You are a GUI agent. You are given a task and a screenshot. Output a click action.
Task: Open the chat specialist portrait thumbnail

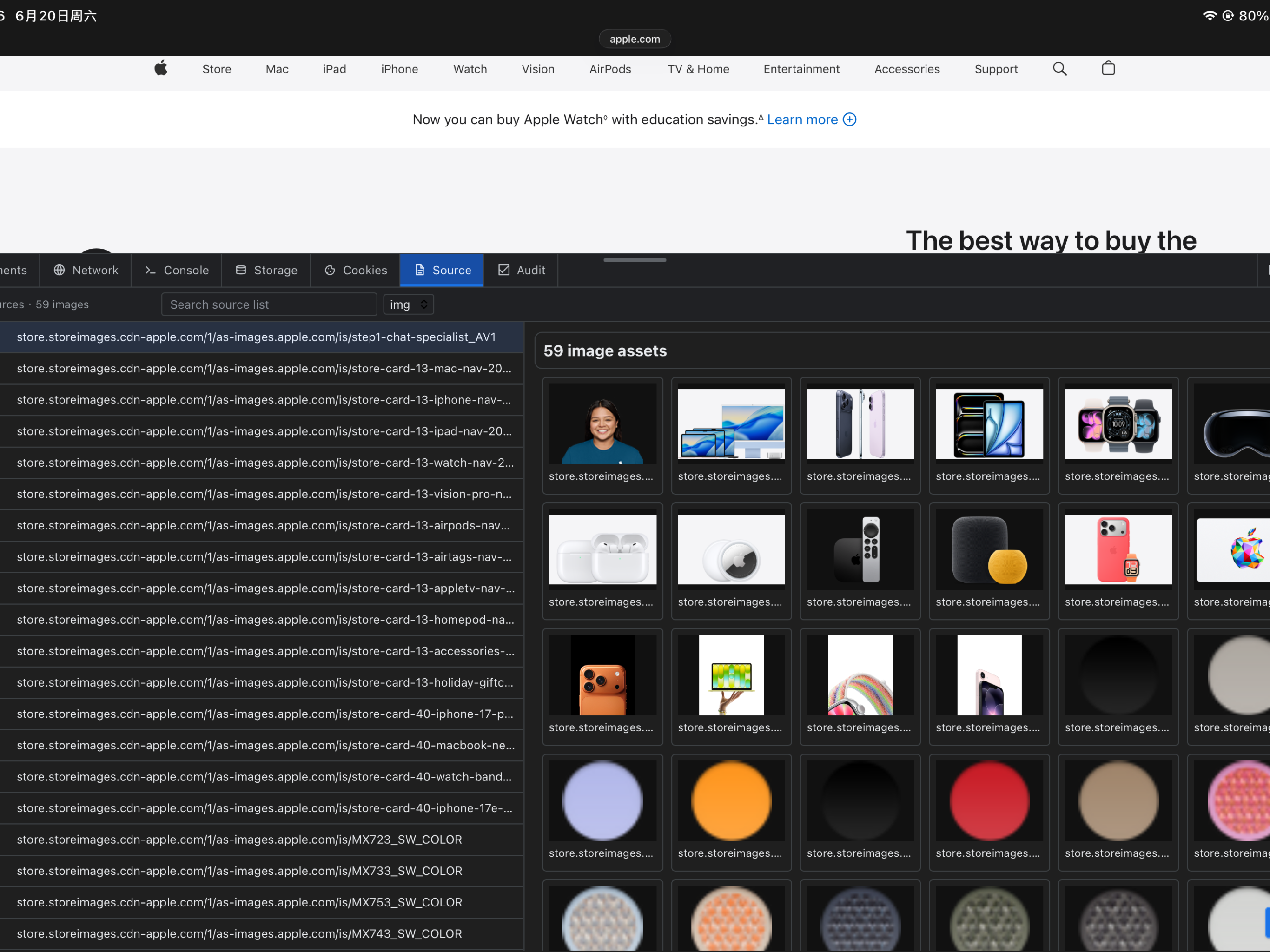point(602,435)
